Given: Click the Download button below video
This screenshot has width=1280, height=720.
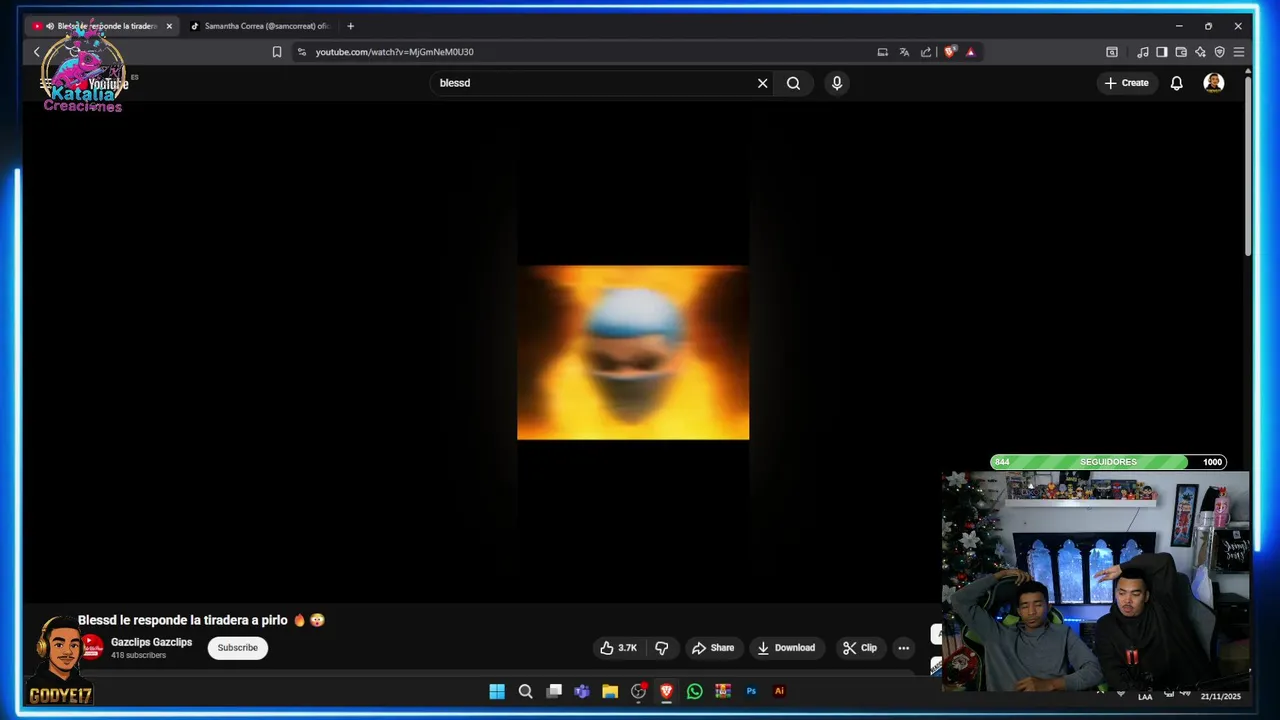Looking at the screenshot, I should pyautogui.click(x=786, y=648).
